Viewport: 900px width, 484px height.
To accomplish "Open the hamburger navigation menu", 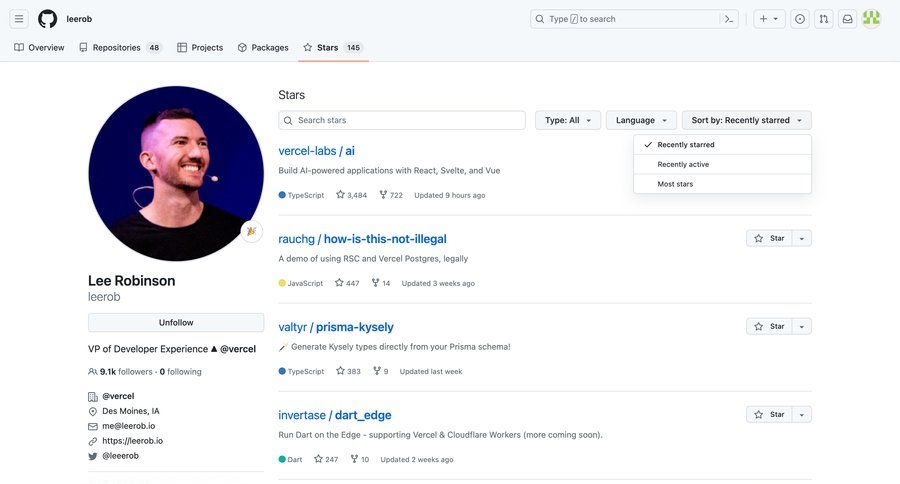I will click(x=19, y=19).
